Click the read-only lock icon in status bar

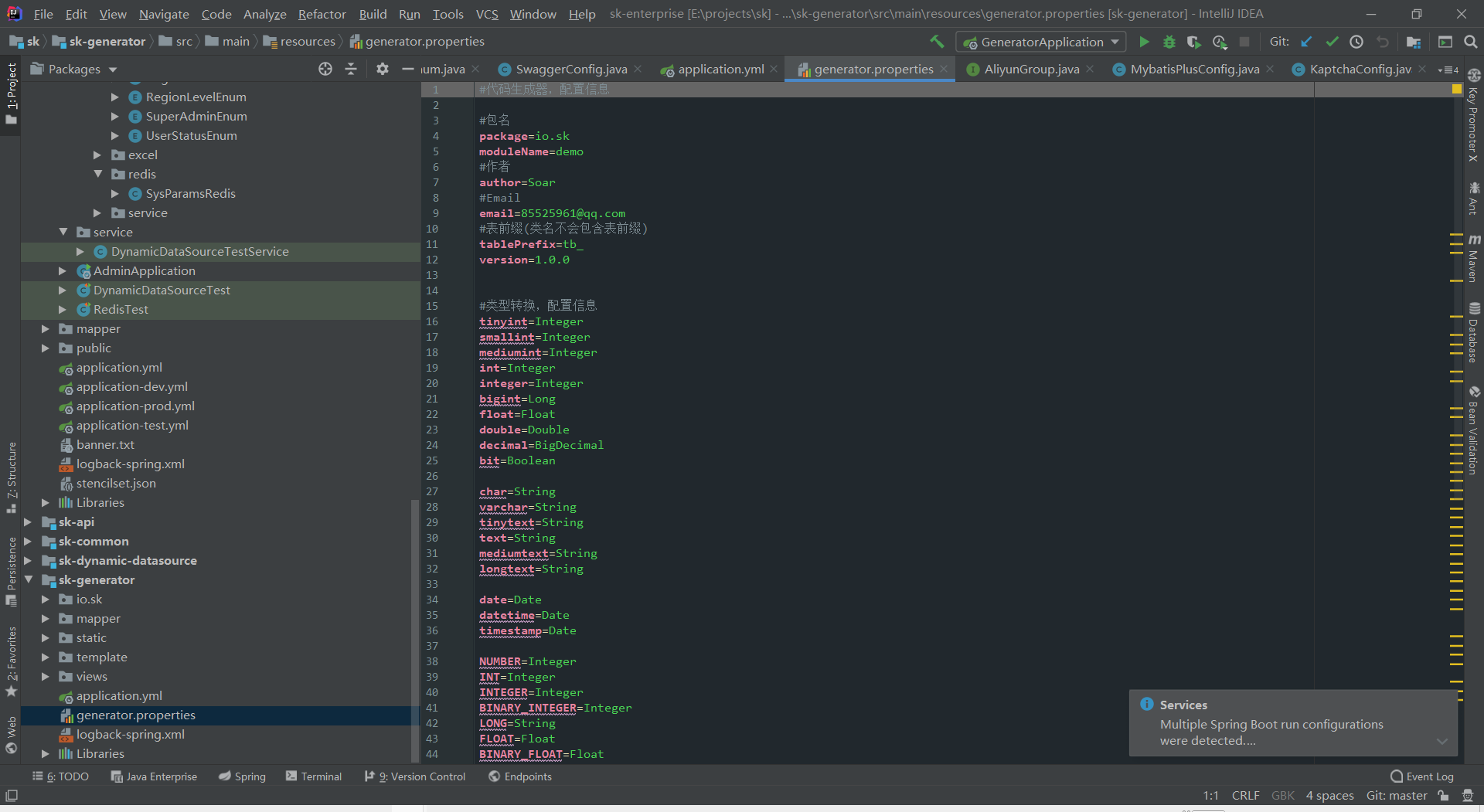pos(1443,796)
